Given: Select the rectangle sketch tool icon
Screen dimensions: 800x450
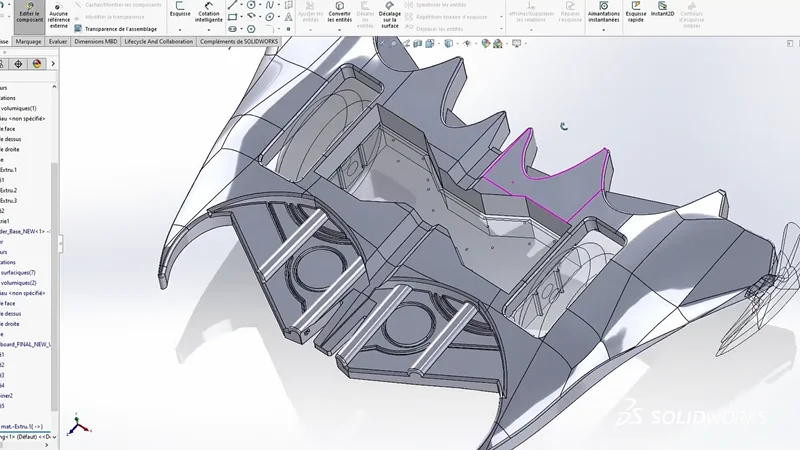Looking at the screenshot, I should pos(232,17).
